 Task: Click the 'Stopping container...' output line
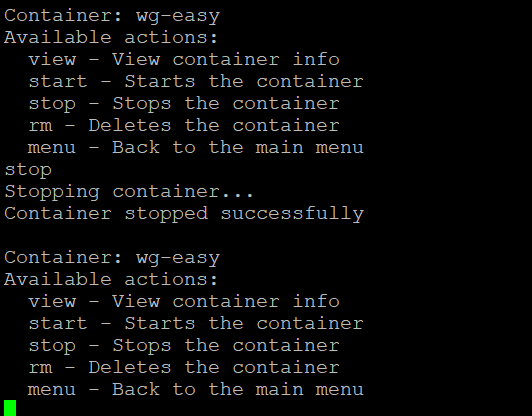(x=129, y=192)
